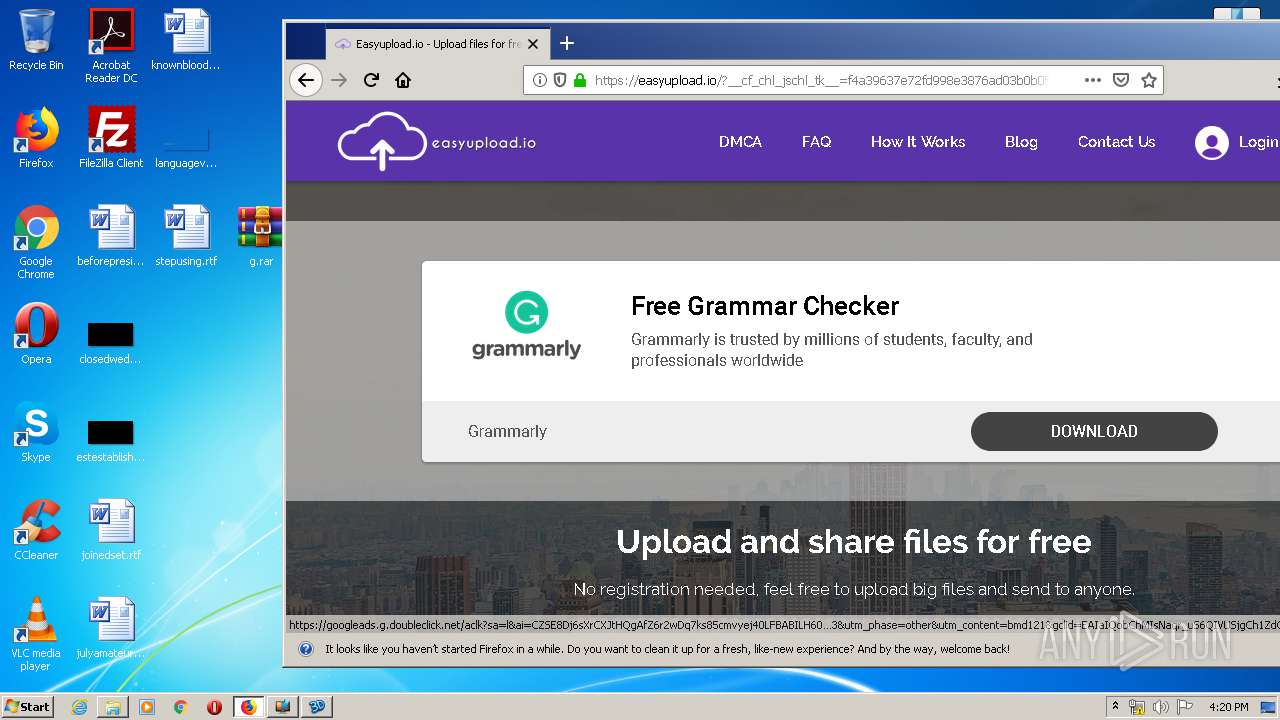Click the Login user avatar icon
The image size is (1280, 720).
(x=1211, y=143)
